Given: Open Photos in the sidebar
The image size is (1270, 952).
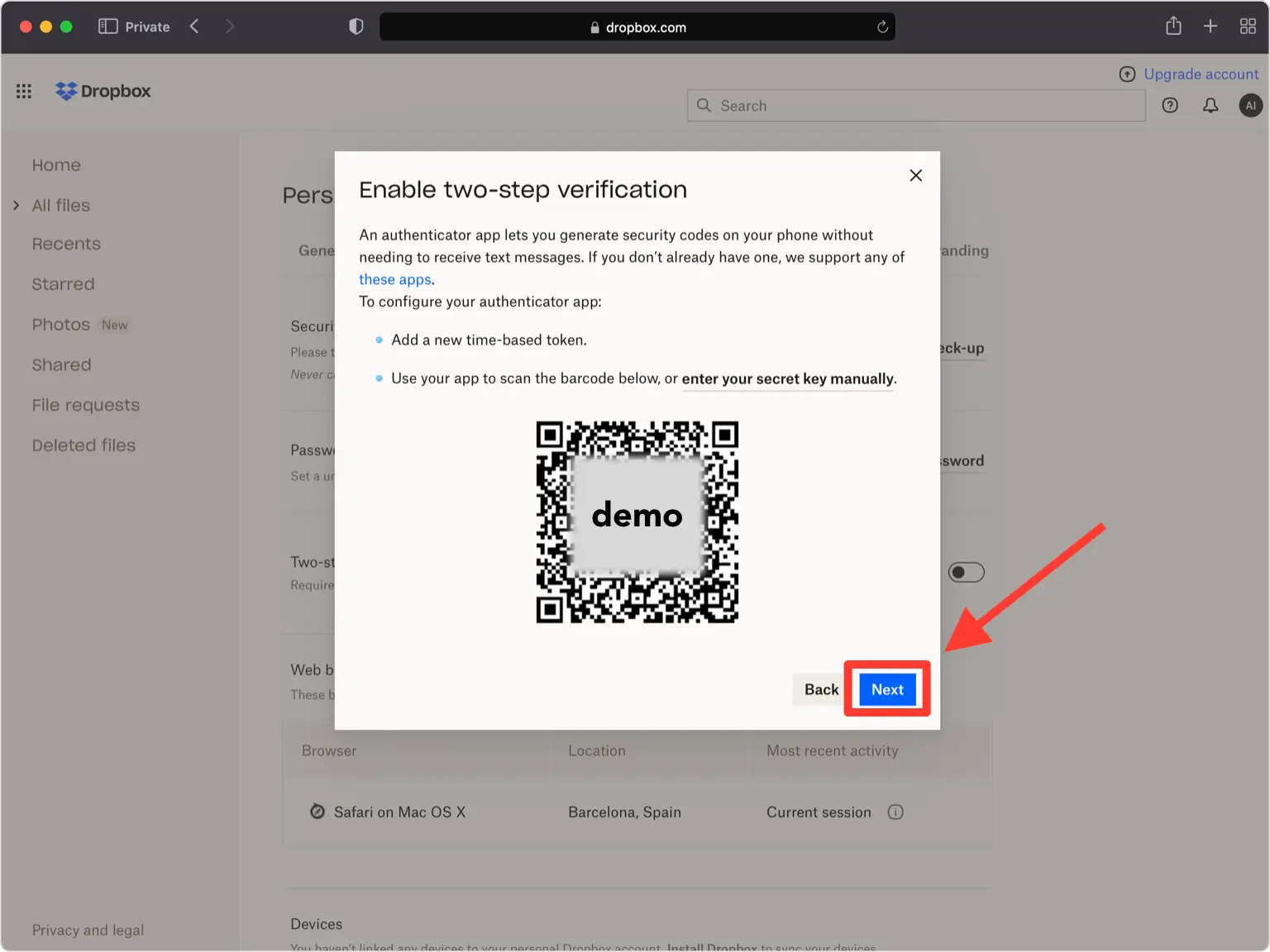Looking at the screenshot, I should 61,325.
